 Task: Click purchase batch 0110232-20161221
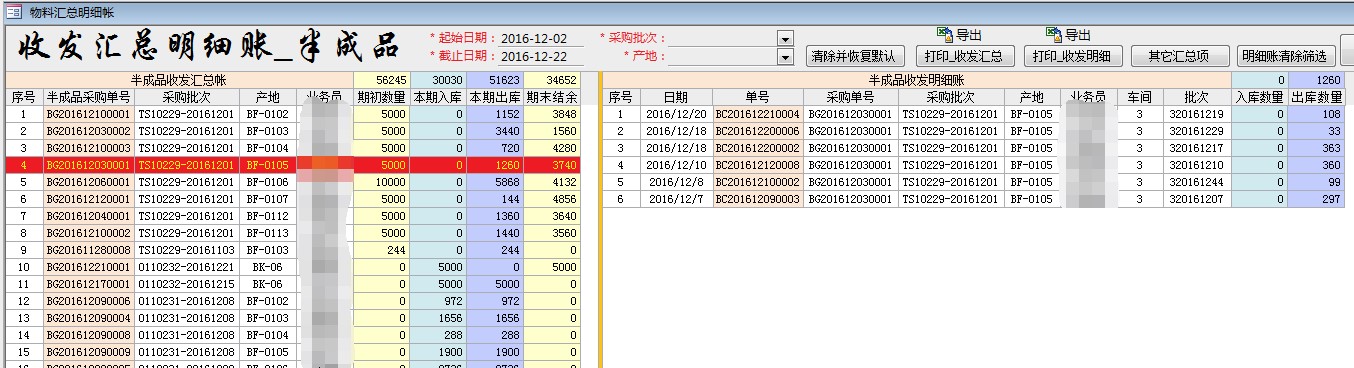point(187,267)
